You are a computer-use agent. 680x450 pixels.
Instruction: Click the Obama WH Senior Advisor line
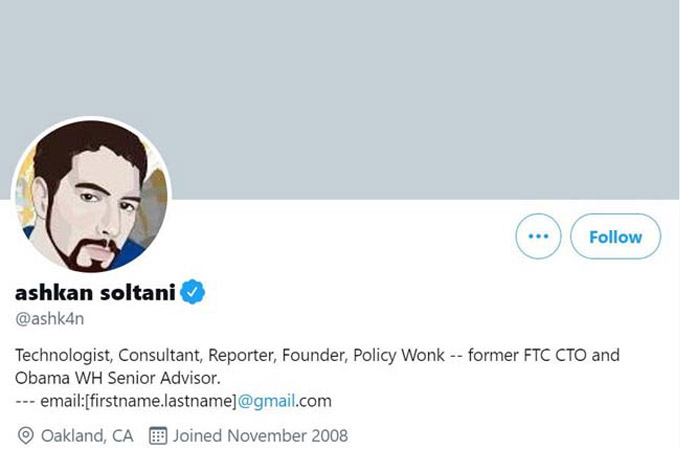pyautogui.click(x=118, y=378)
